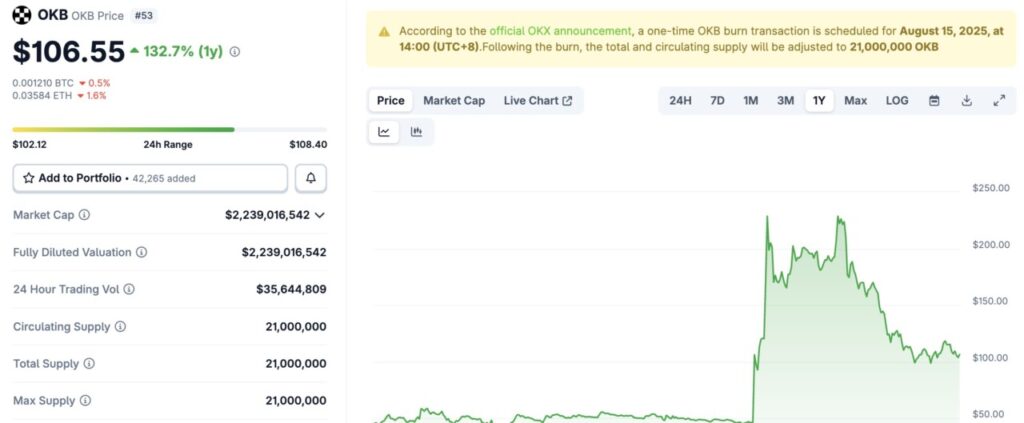Expand chart to fullscreen
The width and height of the screenshot is (1024, 423).
click(x=998, y=100)
